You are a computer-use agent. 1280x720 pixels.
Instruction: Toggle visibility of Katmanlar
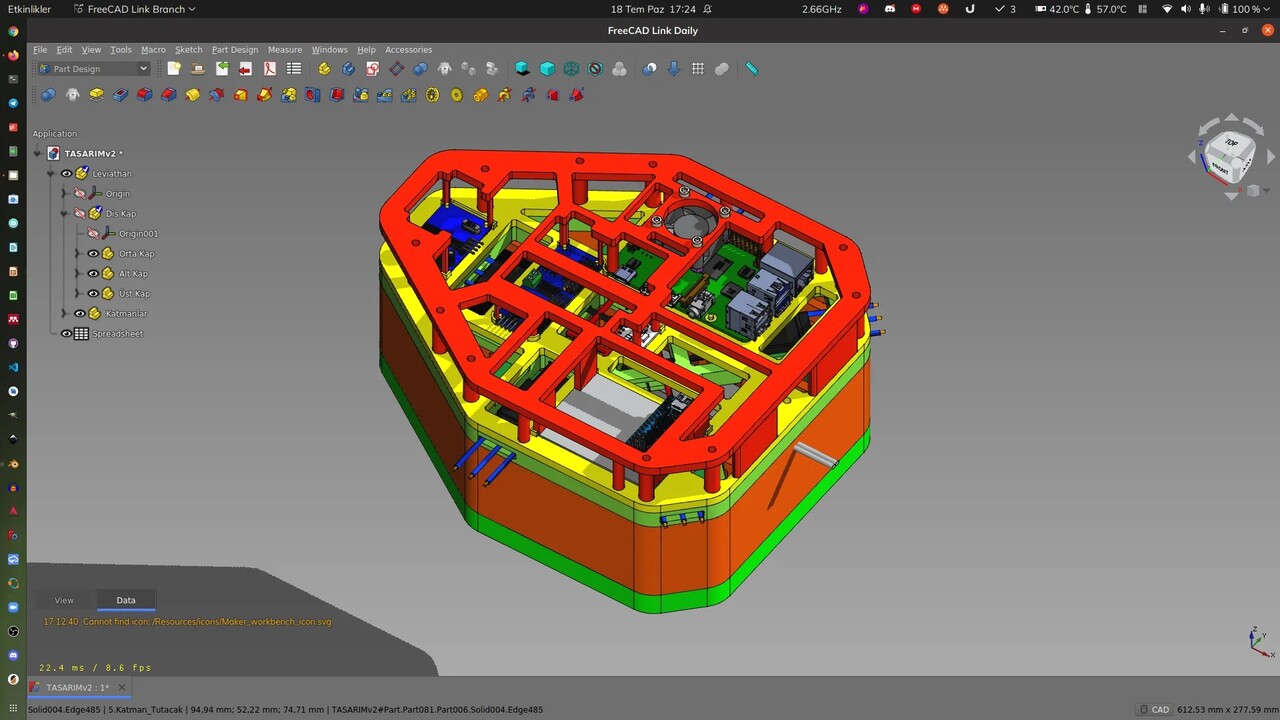point(80,314)
